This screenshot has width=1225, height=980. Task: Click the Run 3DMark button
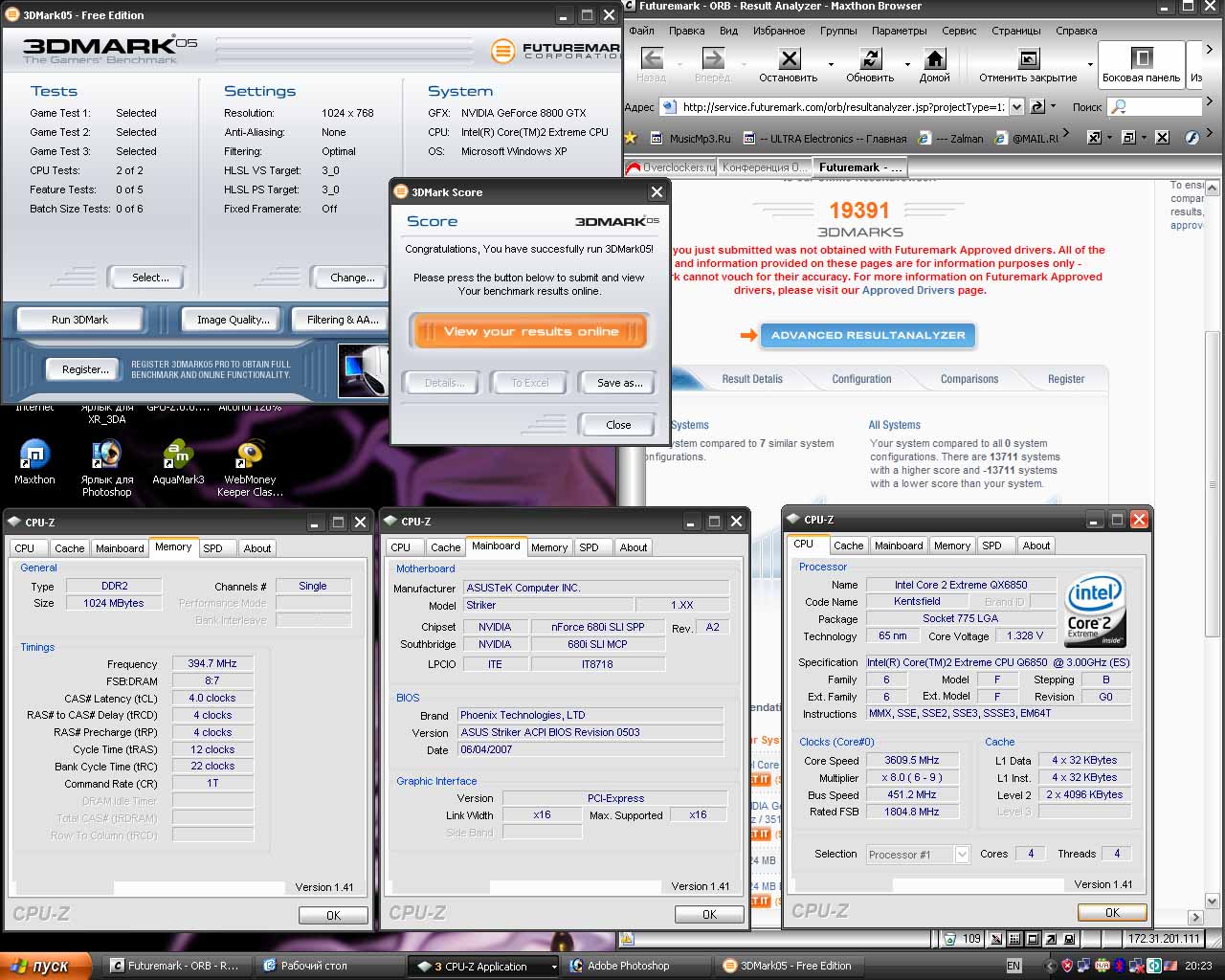pos(79,320)
